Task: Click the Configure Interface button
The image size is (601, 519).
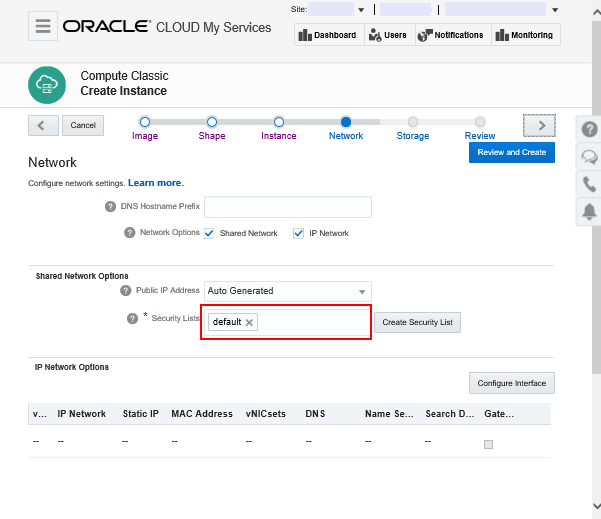Action: click(512, 383)
